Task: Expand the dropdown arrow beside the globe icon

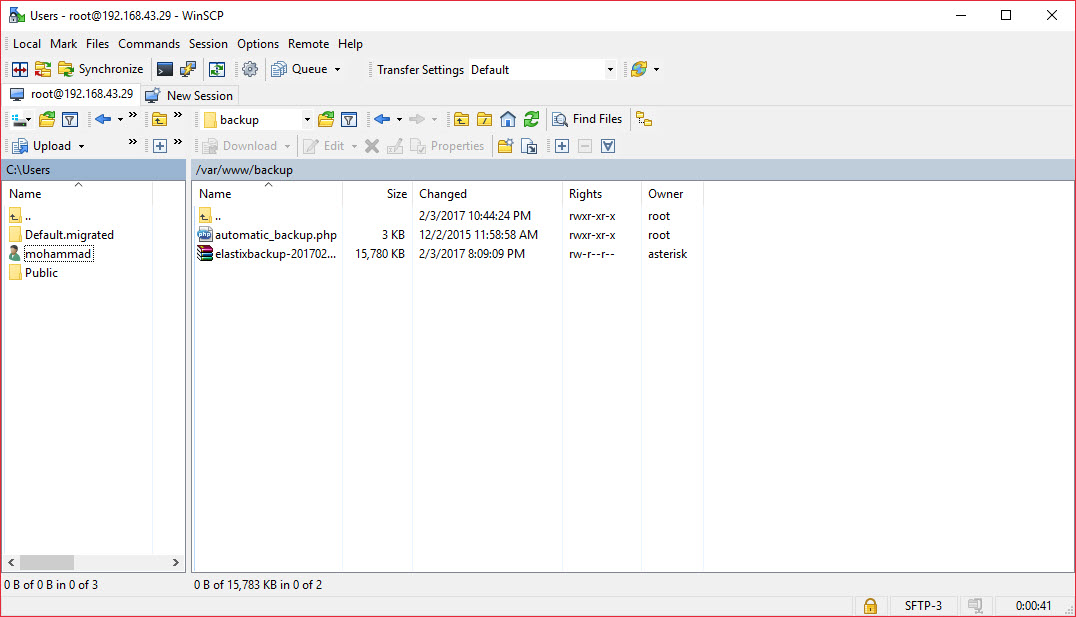Action: click(x=656, y=69)
